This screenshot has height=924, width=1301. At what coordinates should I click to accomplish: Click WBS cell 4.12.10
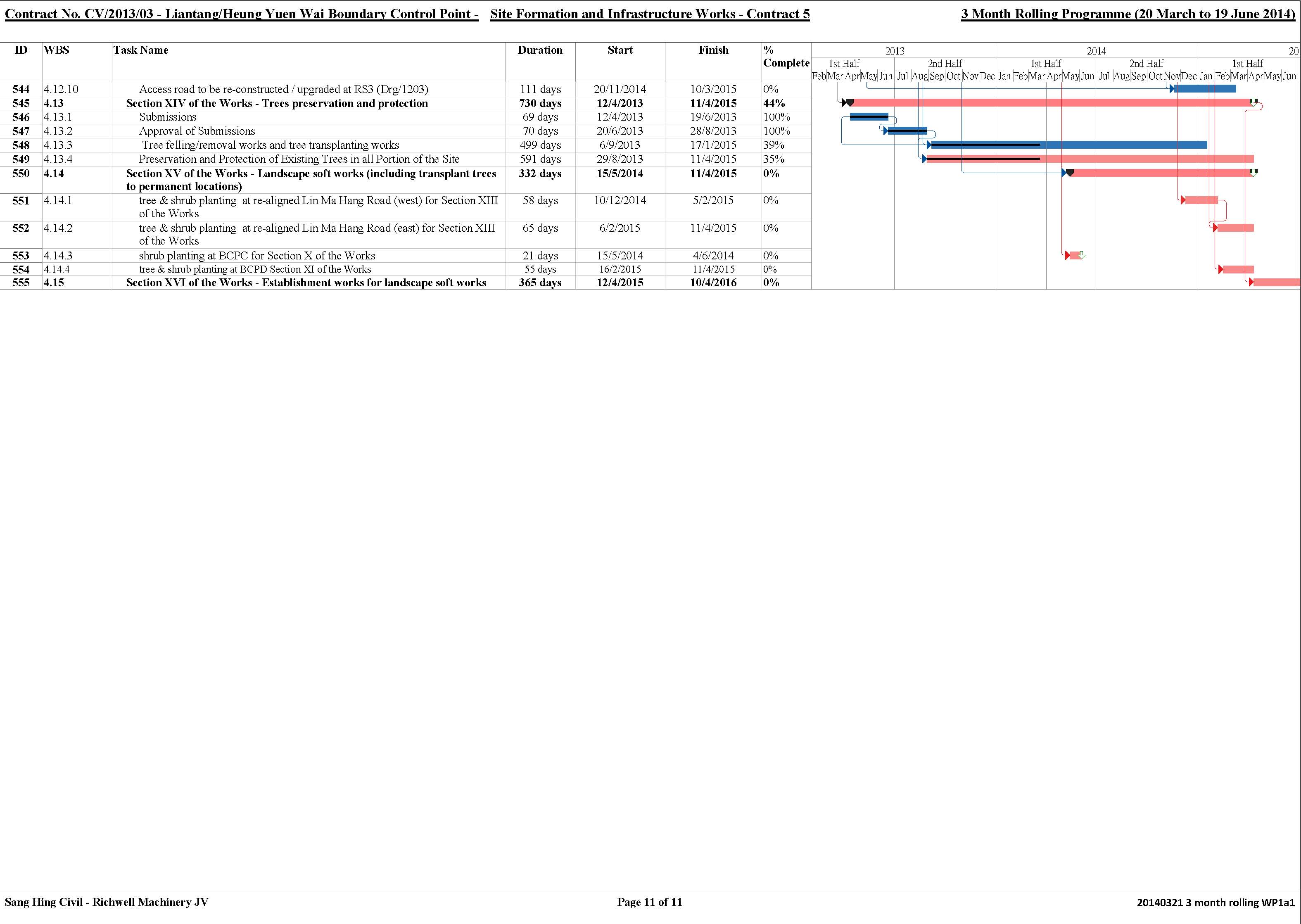(x=61, y=89)
